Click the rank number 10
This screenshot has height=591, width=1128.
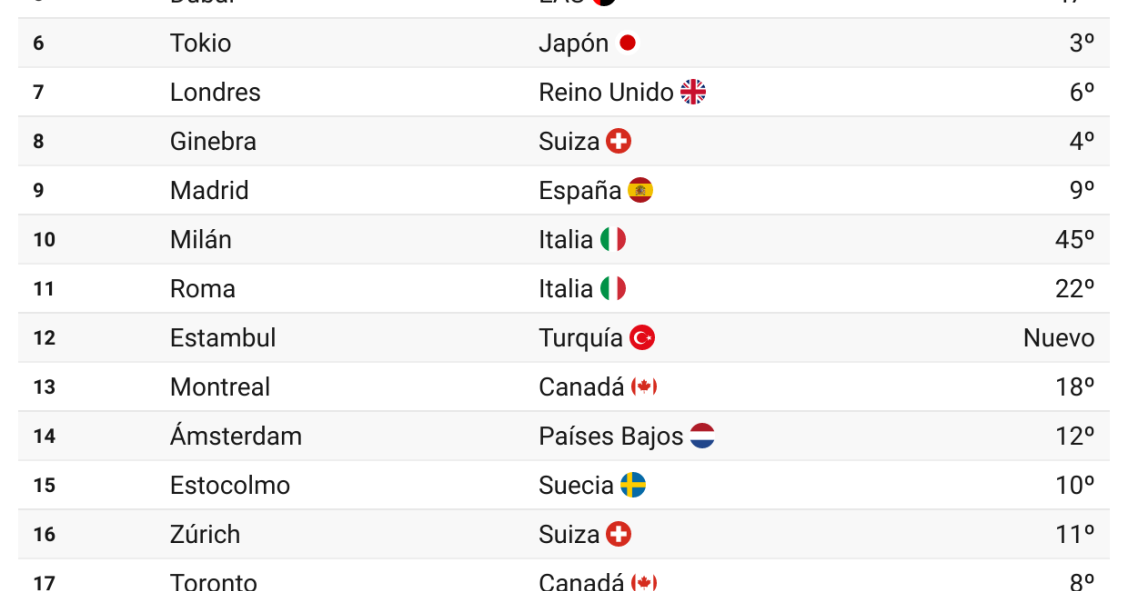[x=44, y=239]
